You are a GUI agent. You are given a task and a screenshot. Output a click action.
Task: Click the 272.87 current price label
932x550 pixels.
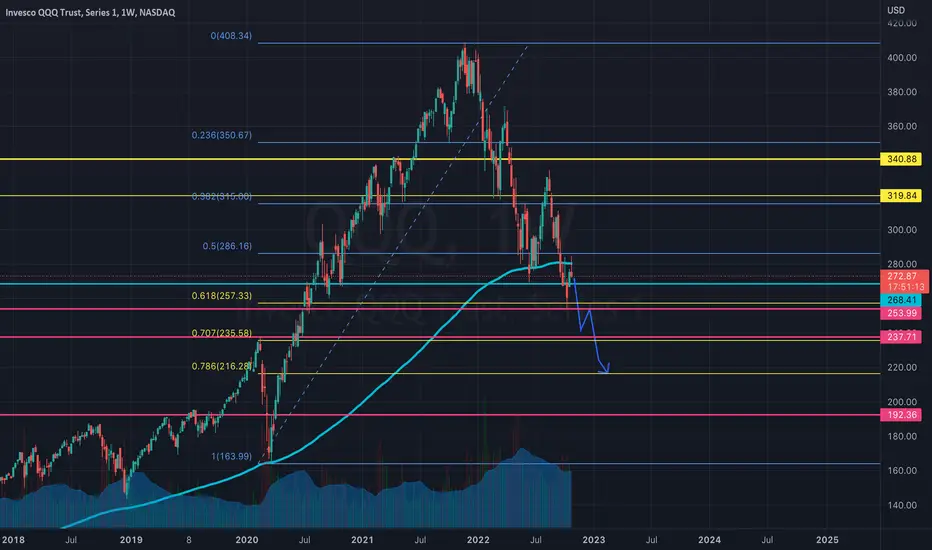coord(904,276)
